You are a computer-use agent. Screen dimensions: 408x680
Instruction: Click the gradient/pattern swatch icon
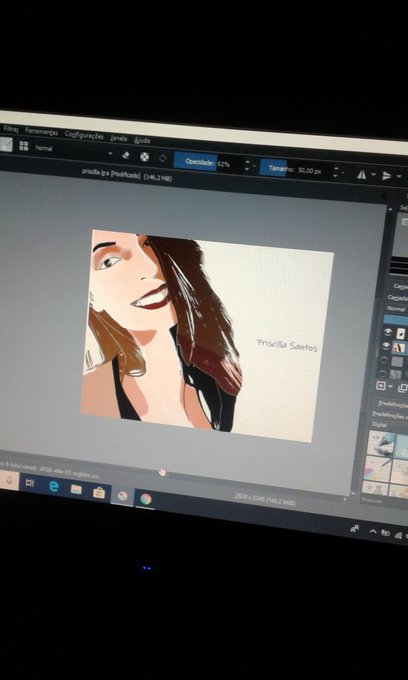pyautogui.click(x=6, y=144)
